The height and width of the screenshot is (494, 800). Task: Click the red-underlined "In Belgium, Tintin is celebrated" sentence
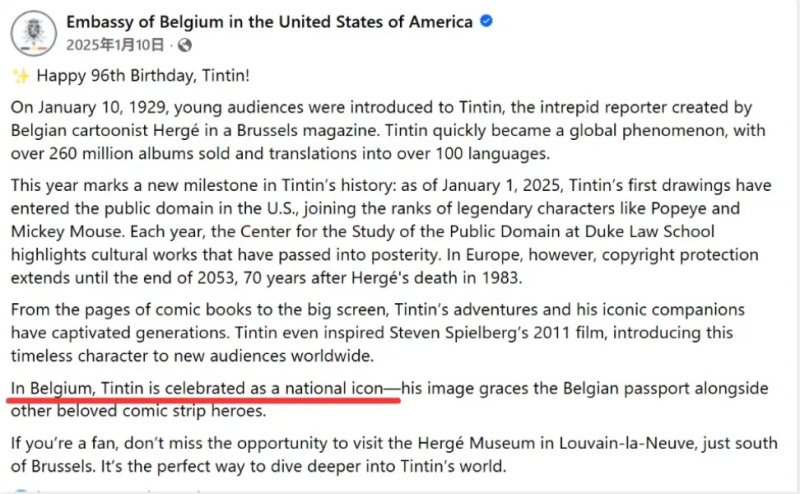pos(206,386)
